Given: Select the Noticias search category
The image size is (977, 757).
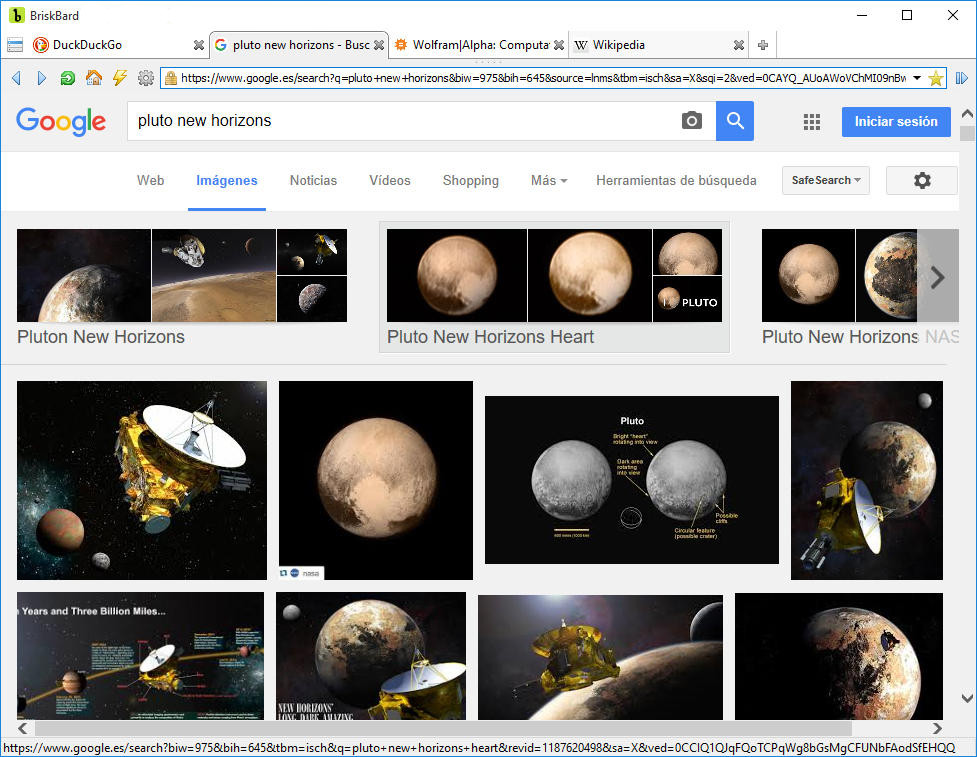Looking at the screenshot, I should coord(313,181).
